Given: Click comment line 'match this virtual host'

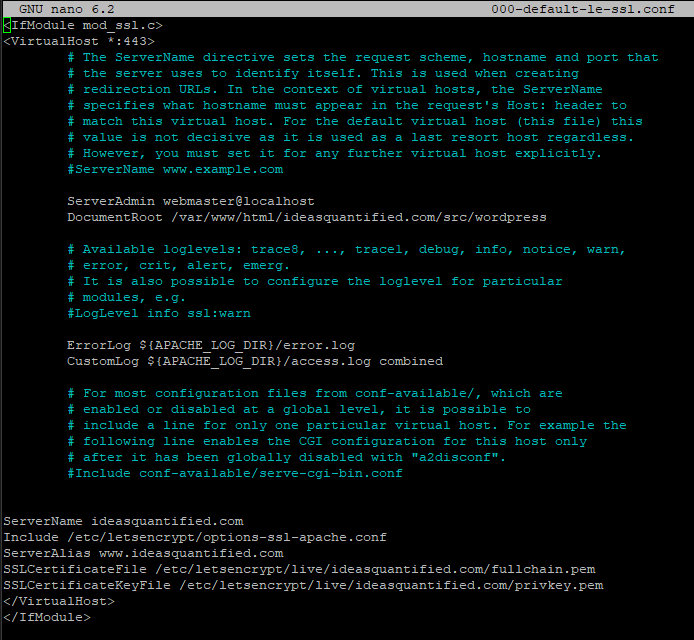Looking at the screenshot, I should (355, 121).
